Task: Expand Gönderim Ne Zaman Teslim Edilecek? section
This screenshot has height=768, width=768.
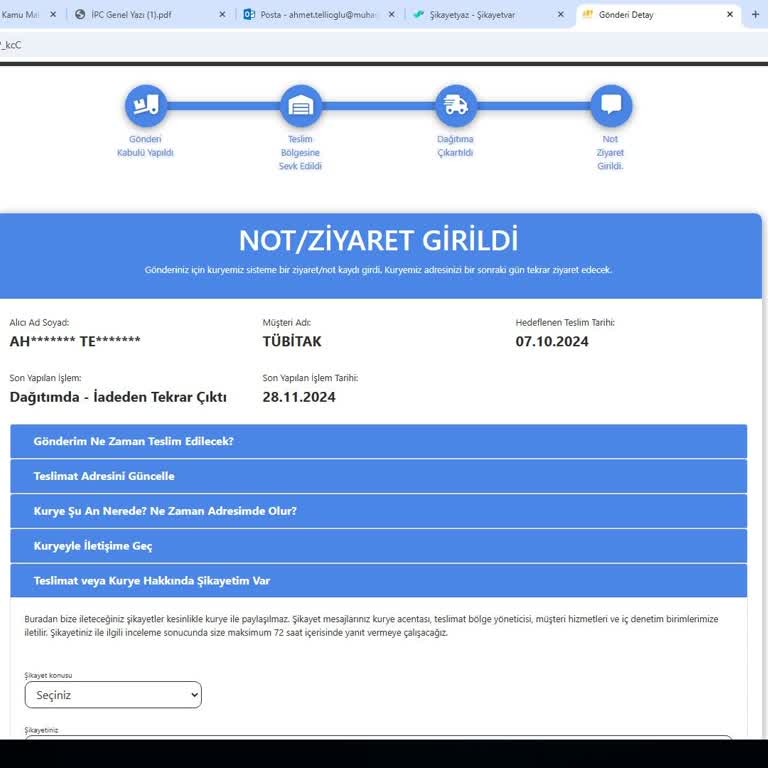Action: click(379, 441)
